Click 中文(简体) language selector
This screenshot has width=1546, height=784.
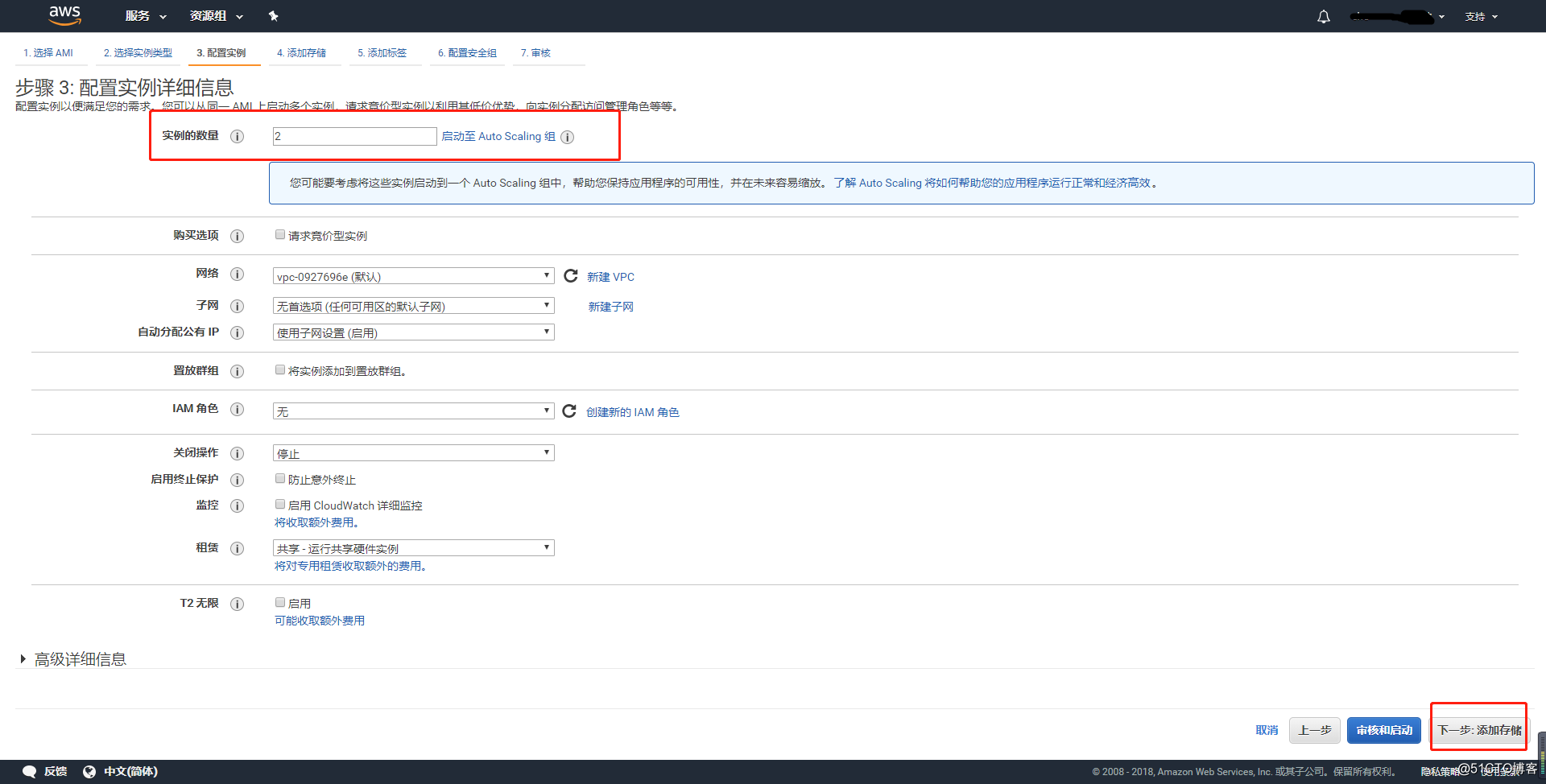pos(130,771)
